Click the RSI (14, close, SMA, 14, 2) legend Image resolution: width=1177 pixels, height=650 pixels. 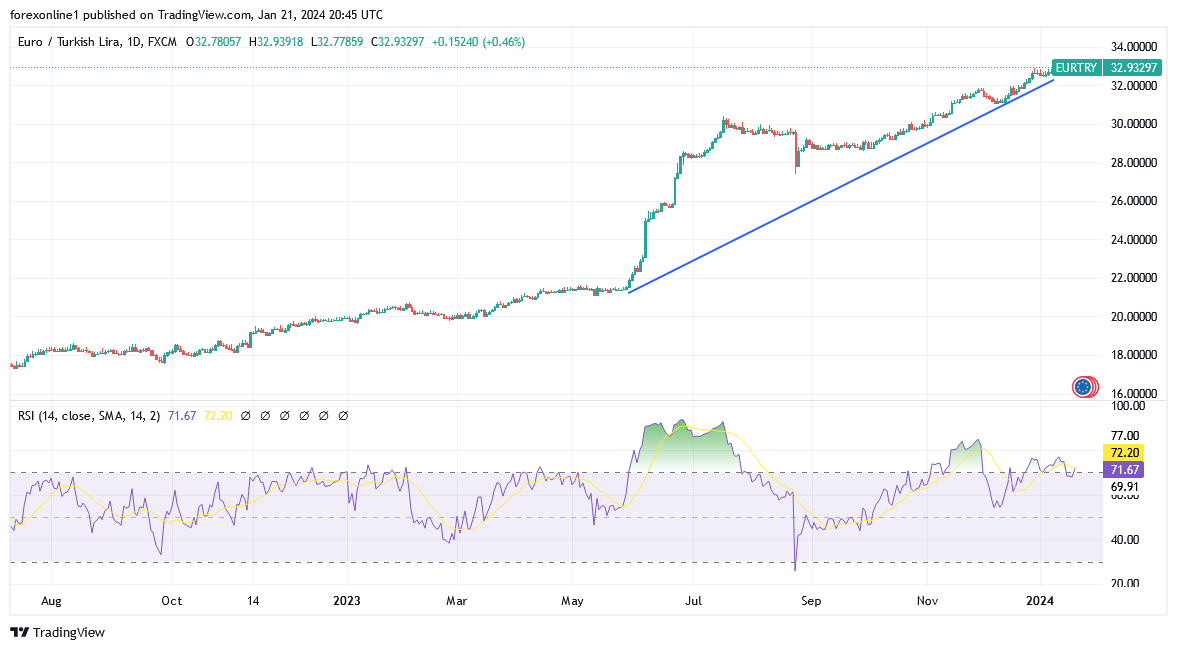(x=89, y=416)
